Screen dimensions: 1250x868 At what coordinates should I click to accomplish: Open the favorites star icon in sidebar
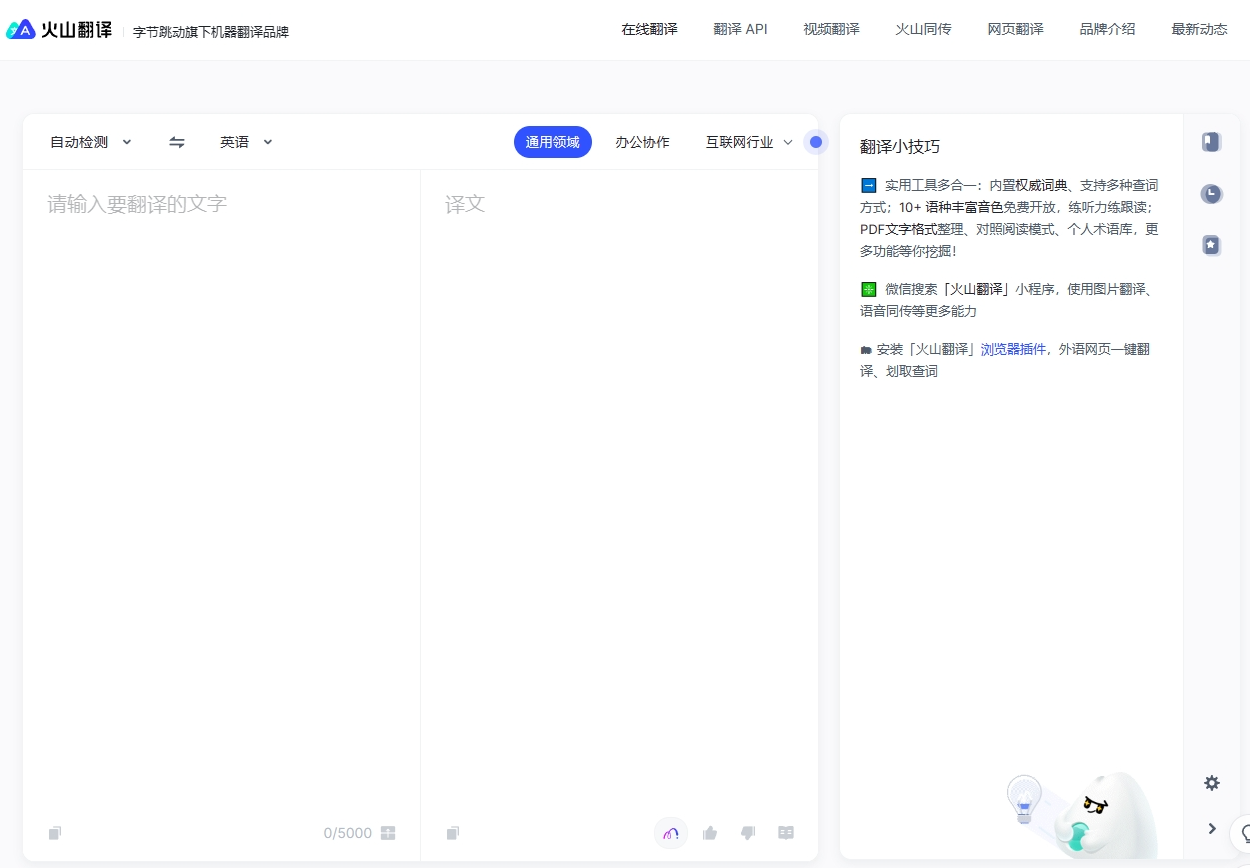coord(1211,245)
